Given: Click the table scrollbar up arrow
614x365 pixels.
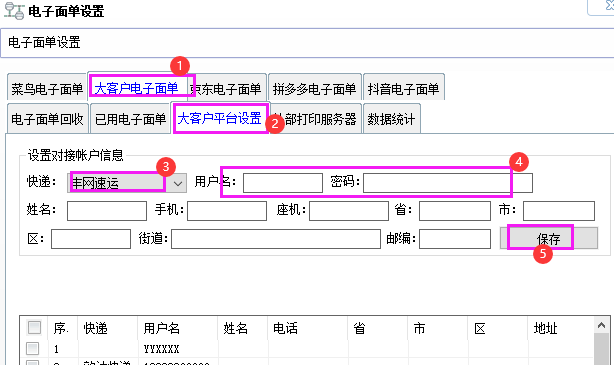Looking at the screenshot, I should coord(601,325).
